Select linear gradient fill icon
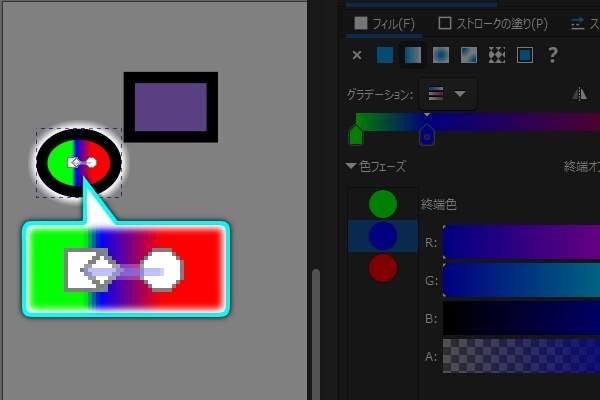Viewport: 600px width, 400px height. (413, 55)
